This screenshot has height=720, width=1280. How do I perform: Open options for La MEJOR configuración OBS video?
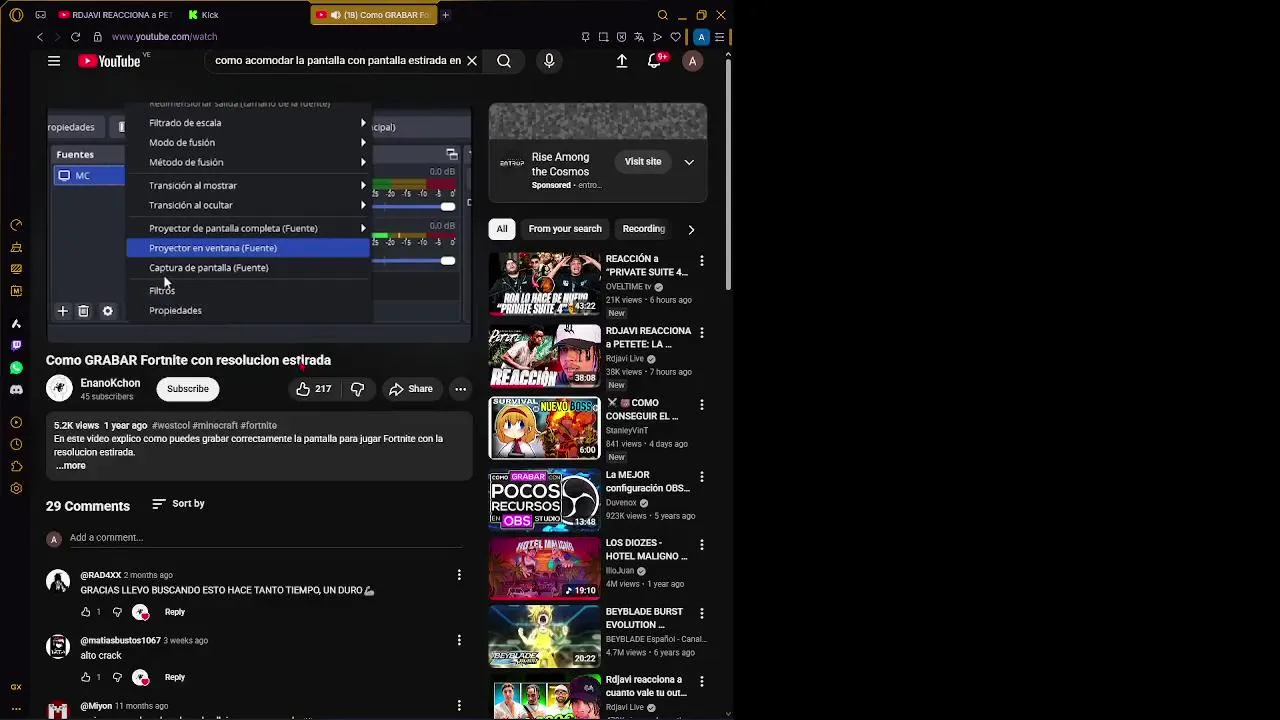click(701, 477)
